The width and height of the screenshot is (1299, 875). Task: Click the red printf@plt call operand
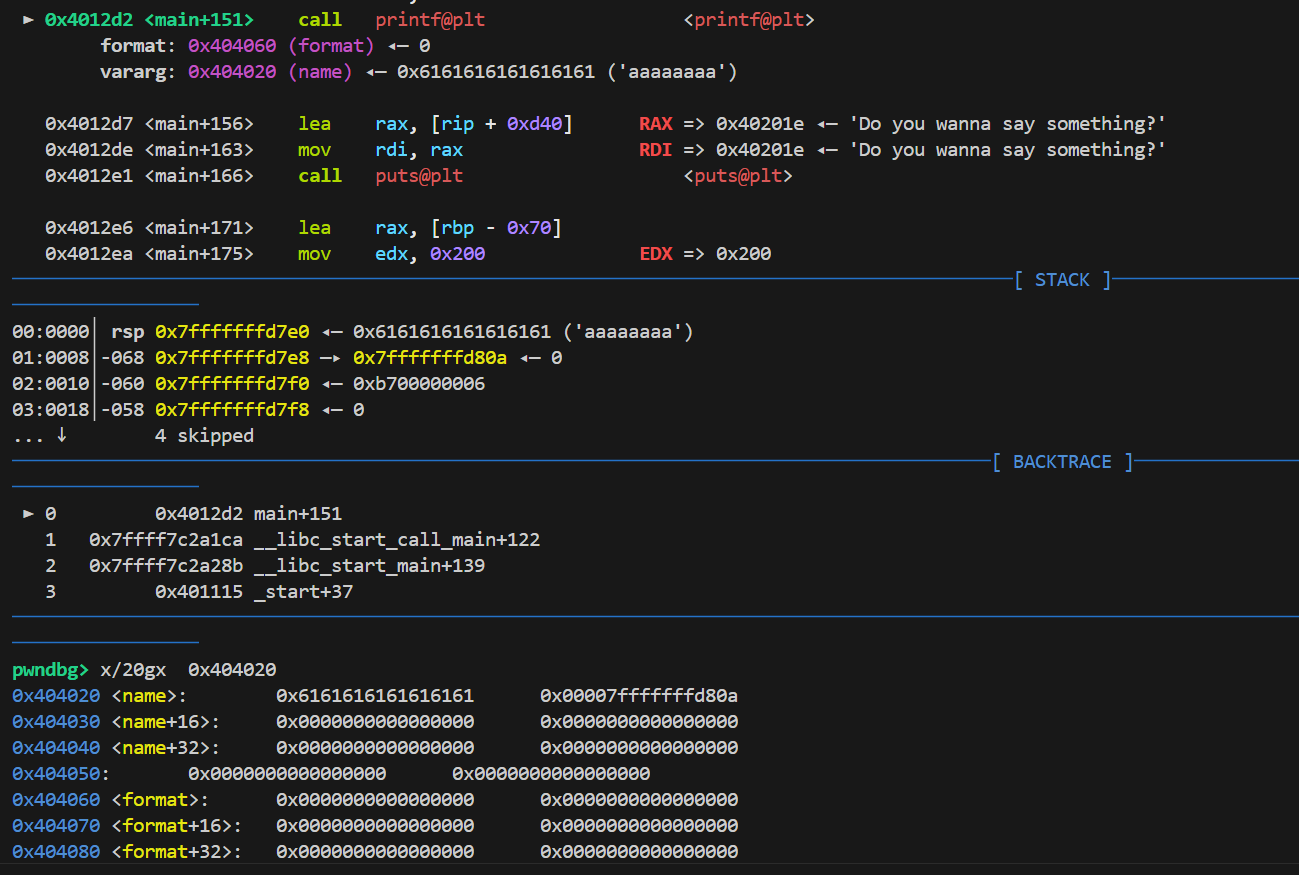[430, 19]
